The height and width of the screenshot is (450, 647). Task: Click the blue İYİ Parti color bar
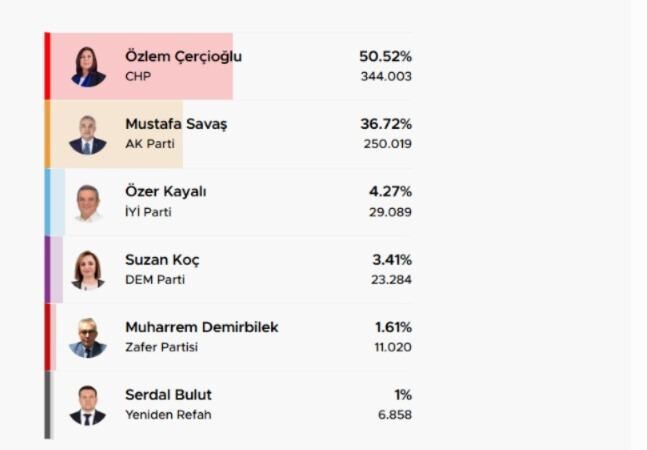(x=47, y=202)
